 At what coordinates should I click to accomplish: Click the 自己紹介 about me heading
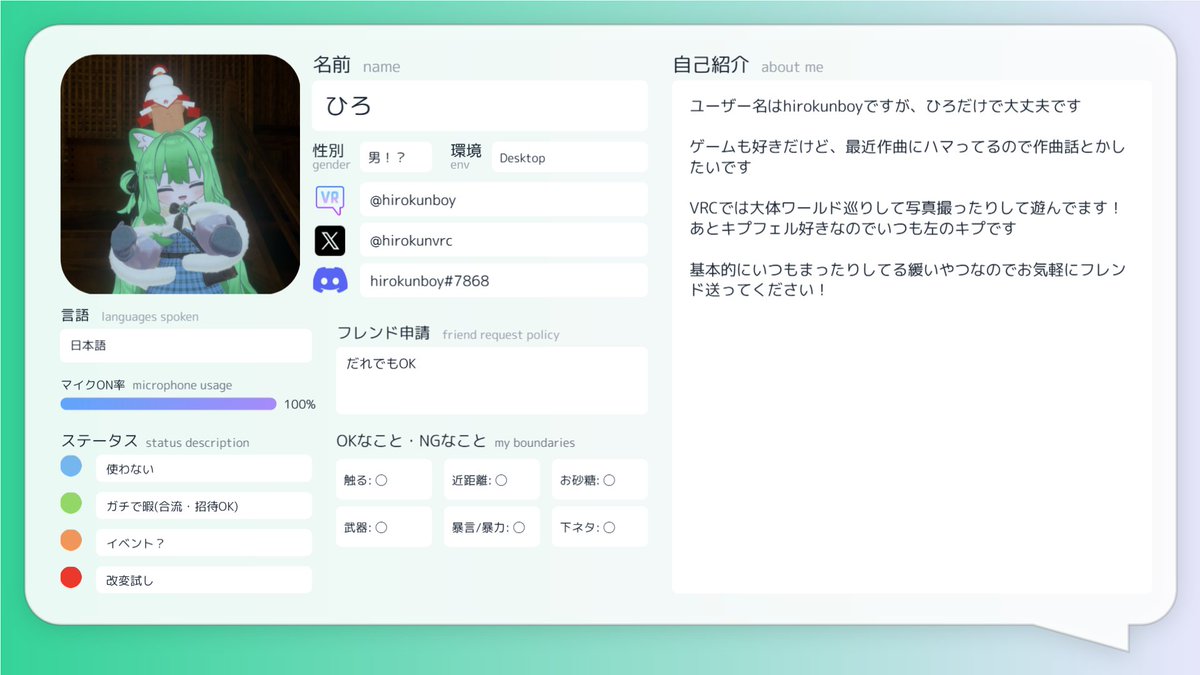[748, 65]
